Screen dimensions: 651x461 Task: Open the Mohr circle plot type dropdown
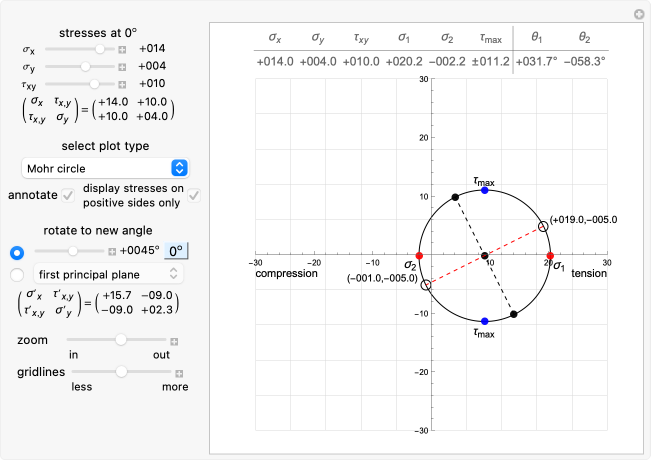coord(105,168)
